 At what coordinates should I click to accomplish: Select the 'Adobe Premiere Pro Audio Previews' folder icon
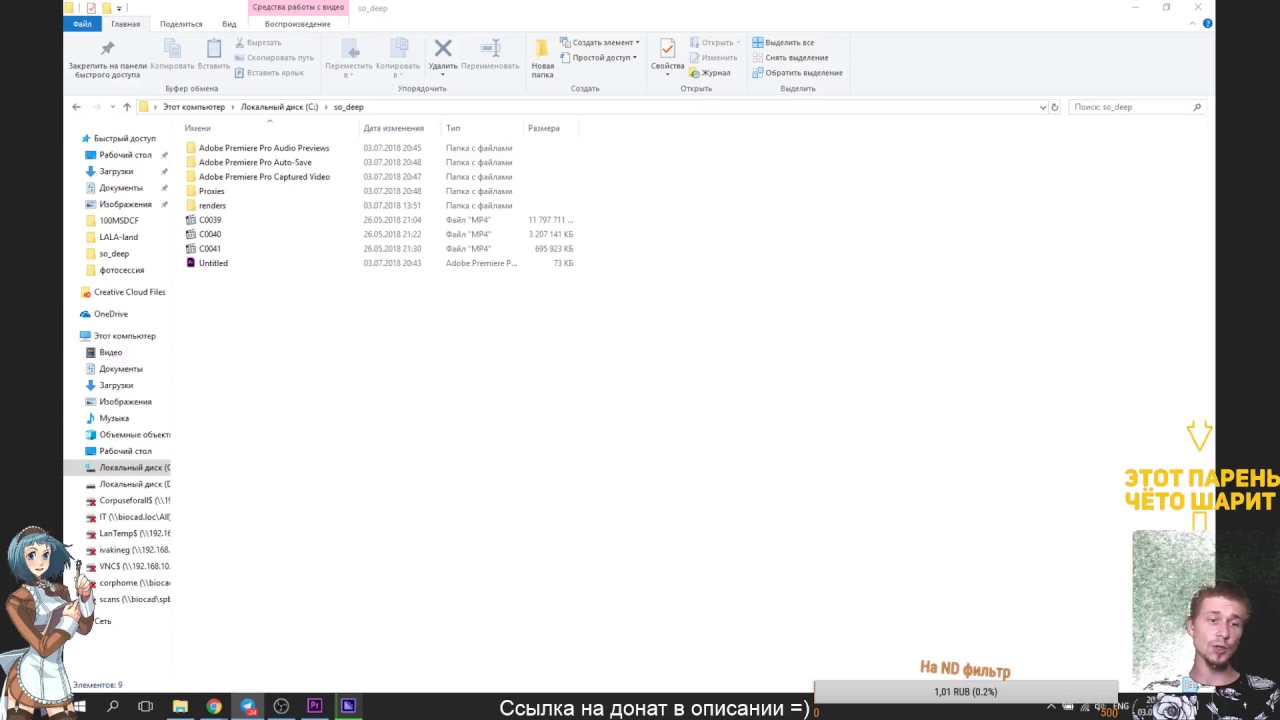191,148
